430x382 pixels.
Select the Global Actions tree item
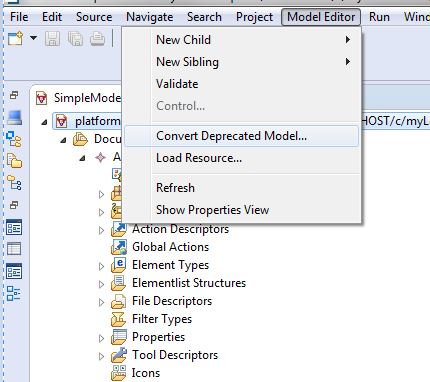click(x=170, y=247)
